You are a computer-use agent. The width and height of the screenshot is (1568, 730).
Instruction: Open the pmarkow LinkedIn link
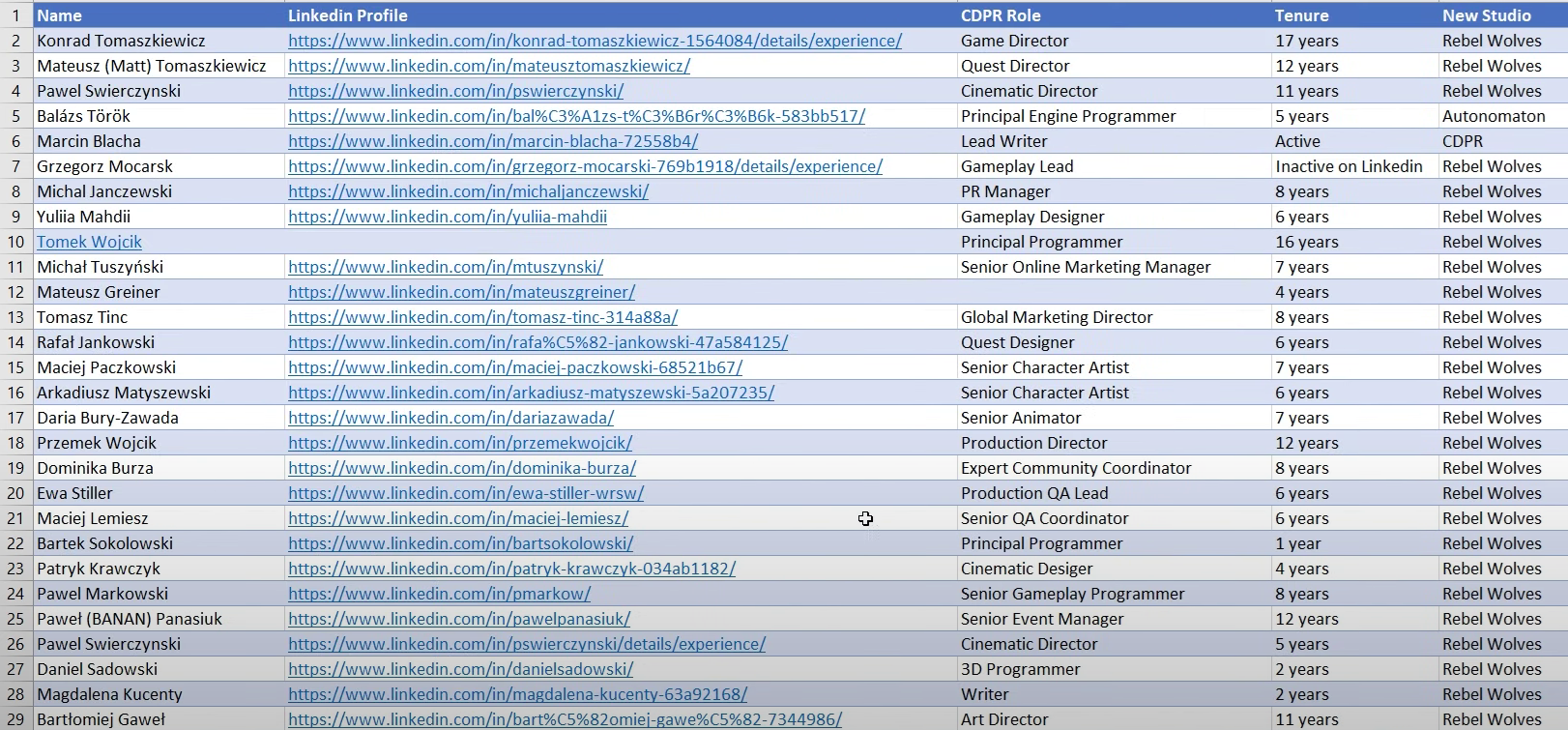click(x=439, y=594)
